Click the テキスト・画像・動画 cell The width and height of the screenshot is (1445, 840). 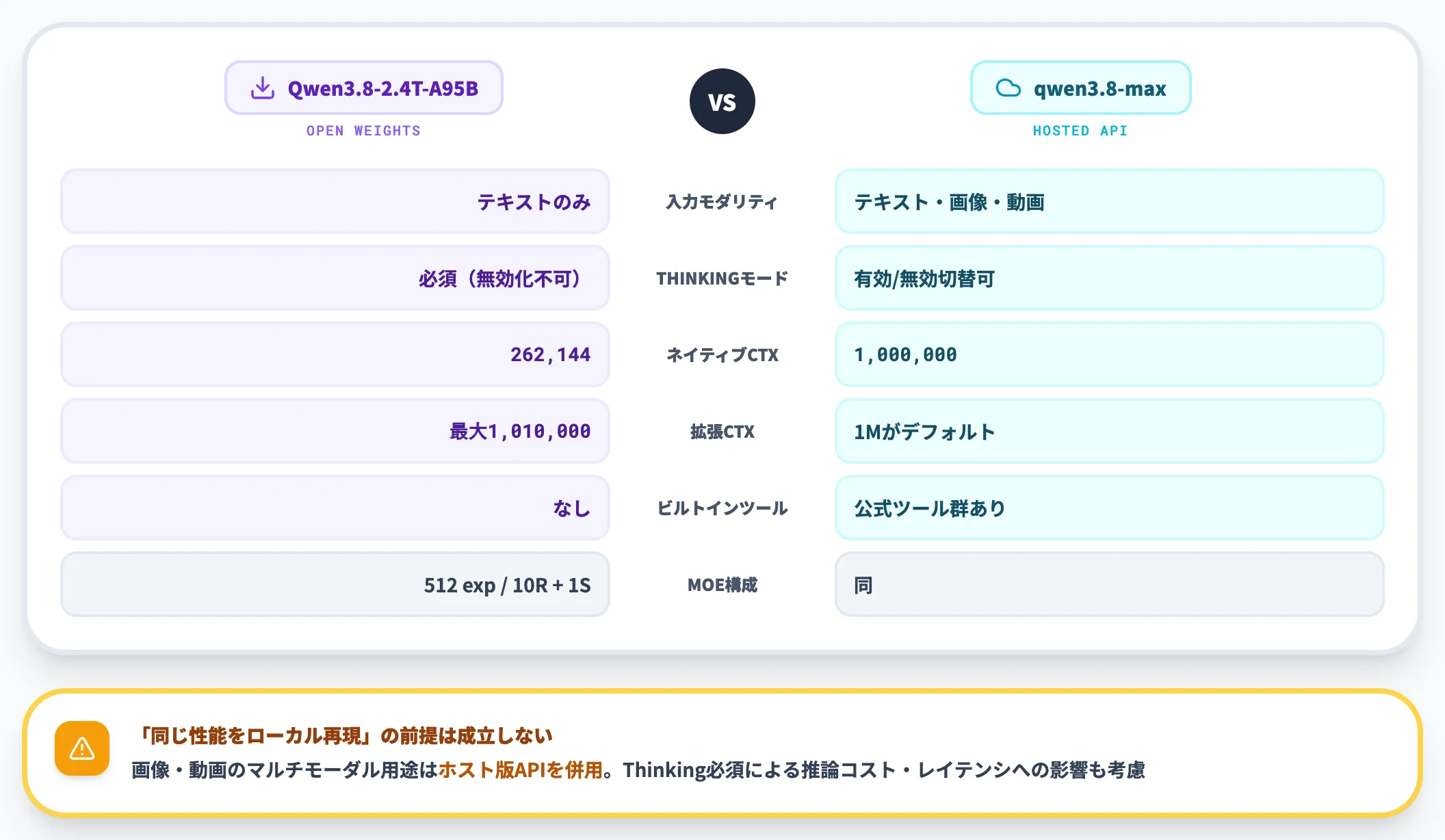point(1110,202)
